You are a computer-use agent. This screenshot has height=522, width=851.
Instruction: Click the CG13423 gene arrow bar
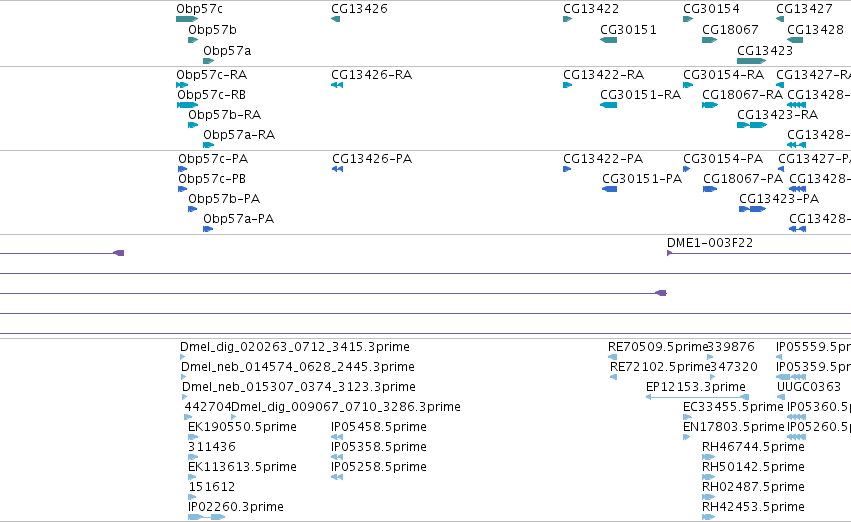[752, 61]
